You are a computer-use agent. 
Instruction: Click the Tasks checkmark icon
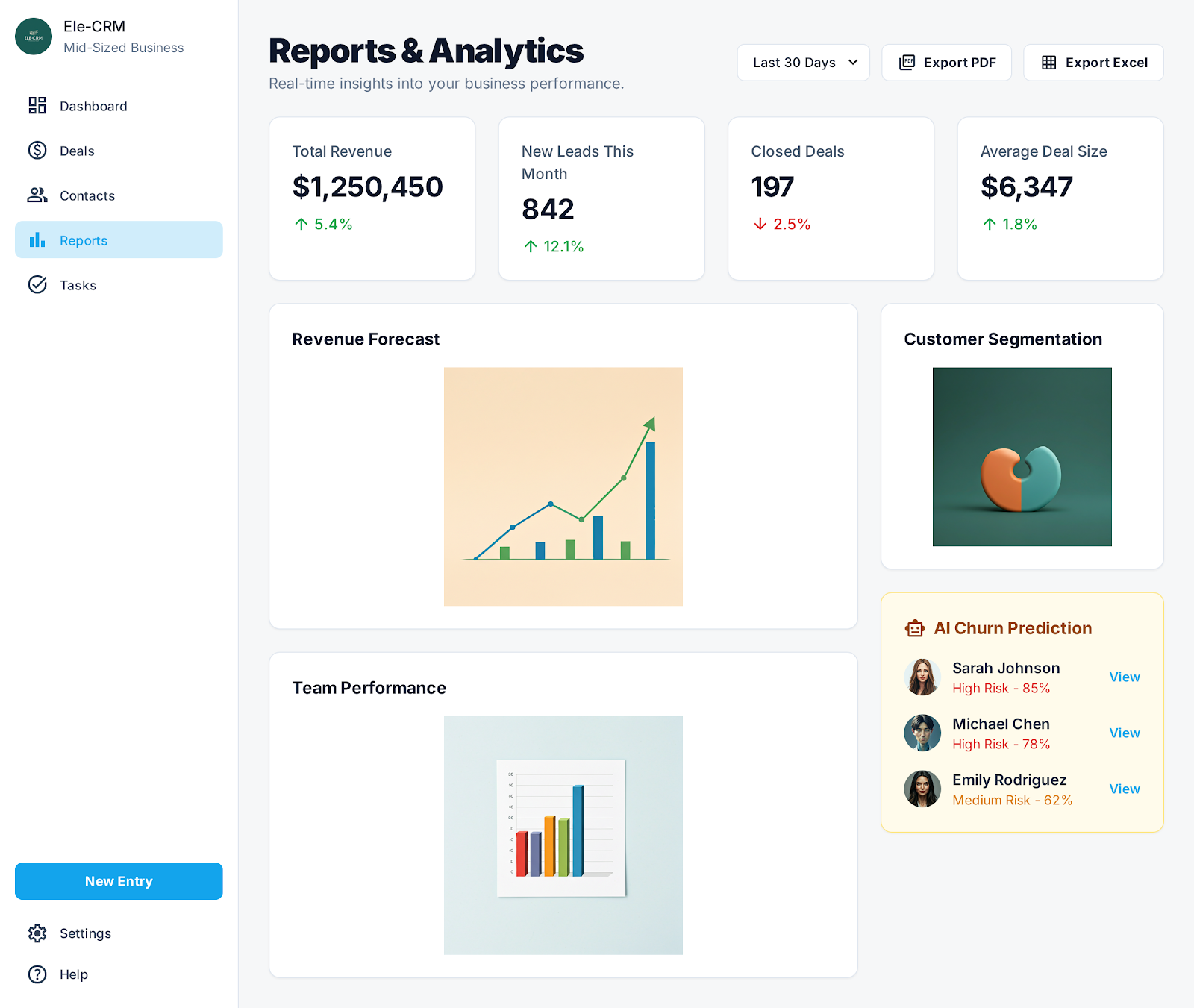pos(36,284)
